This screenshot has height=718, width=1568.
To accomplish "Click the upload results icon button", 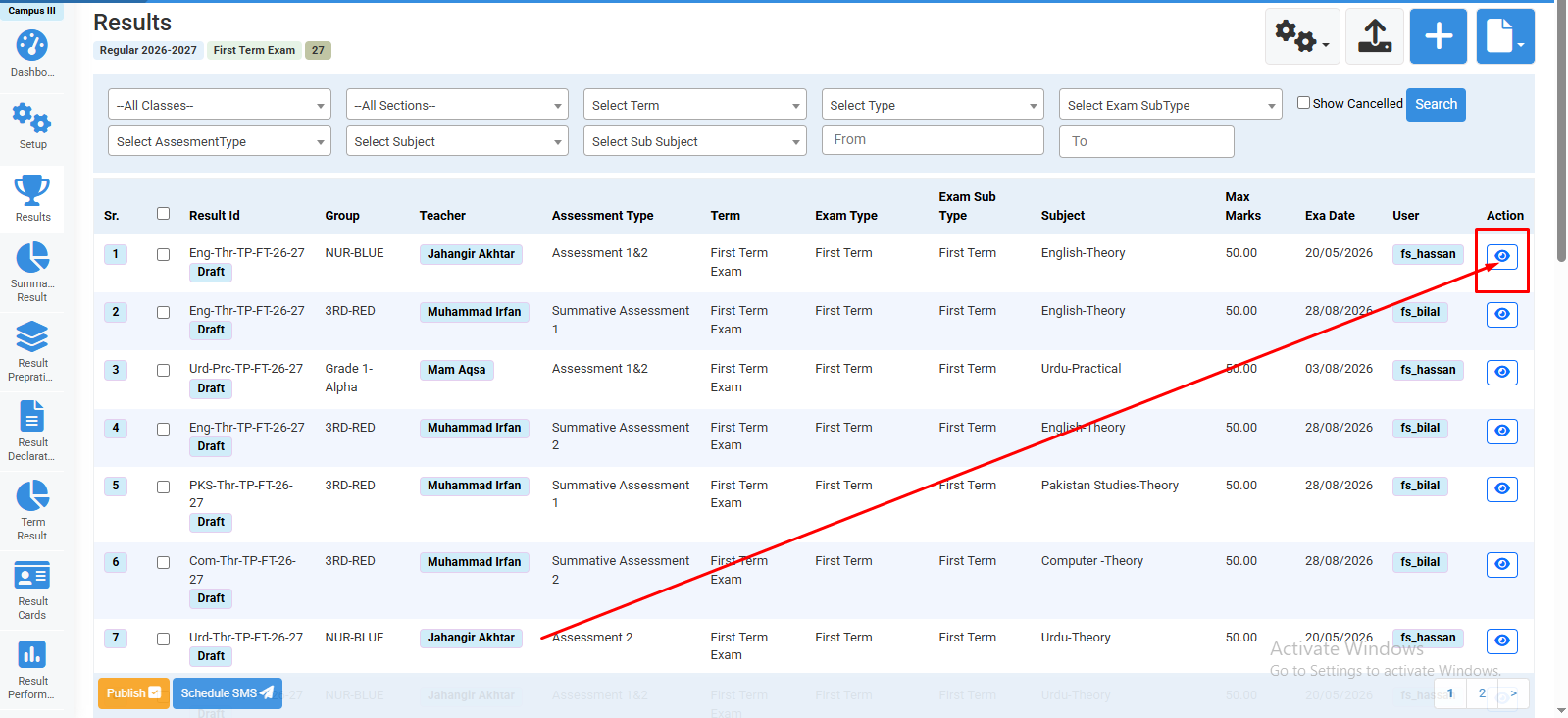I will (1375, 37).
